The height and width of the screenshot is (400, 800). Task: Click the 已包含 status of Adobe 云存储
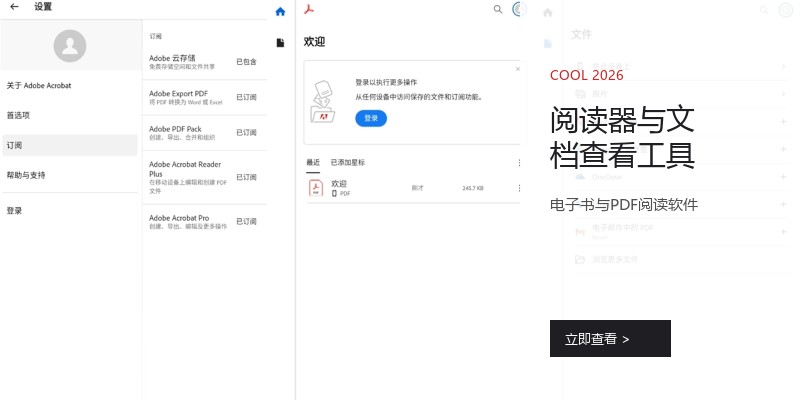246,62
